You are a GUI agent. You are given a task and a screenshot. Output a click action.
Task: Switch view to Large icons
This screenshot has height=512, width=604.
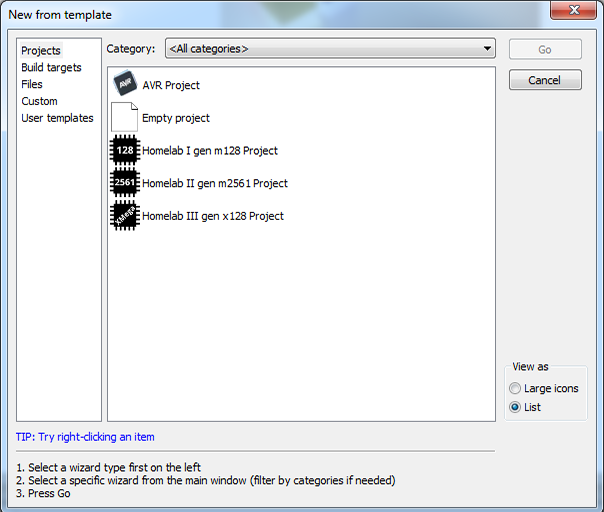(515, 388)
